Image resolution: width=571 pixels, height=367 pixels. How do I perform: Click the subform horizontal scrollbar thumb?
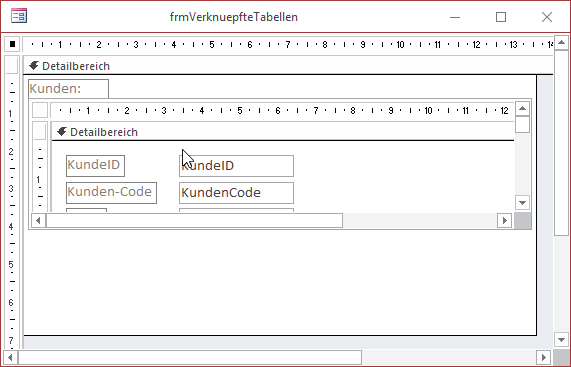(194, 220)
